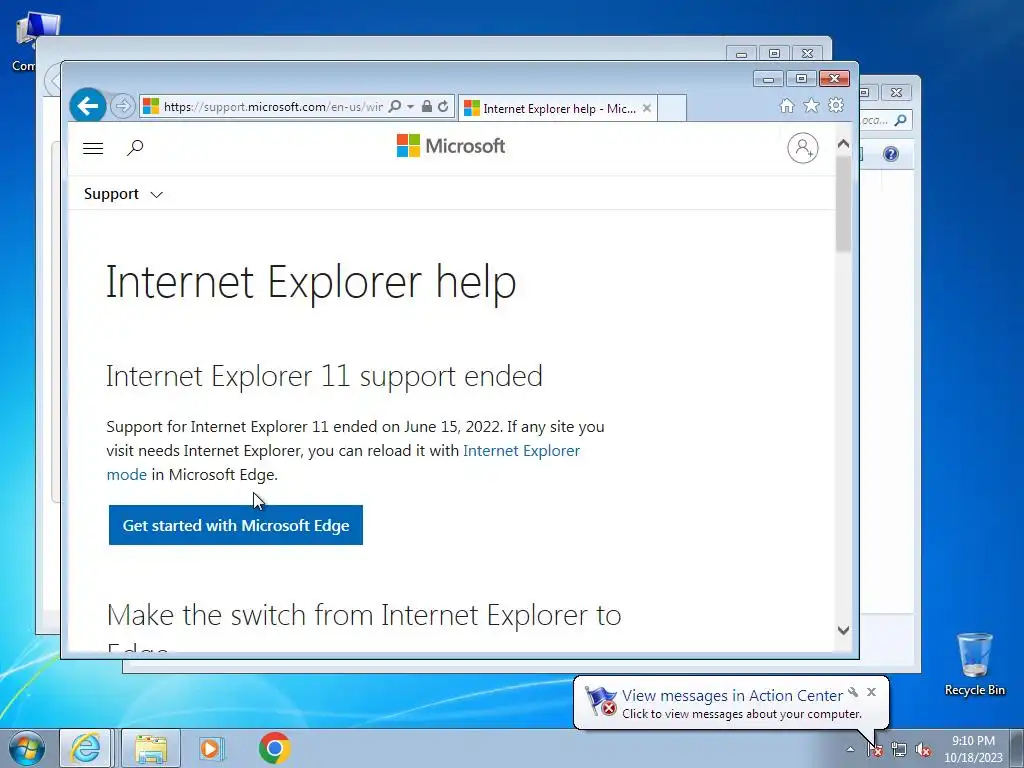The width and height of the screenshot is (1024, 768).
Task: Click the page scrollbar thumb
Action: tap(843, 204)
